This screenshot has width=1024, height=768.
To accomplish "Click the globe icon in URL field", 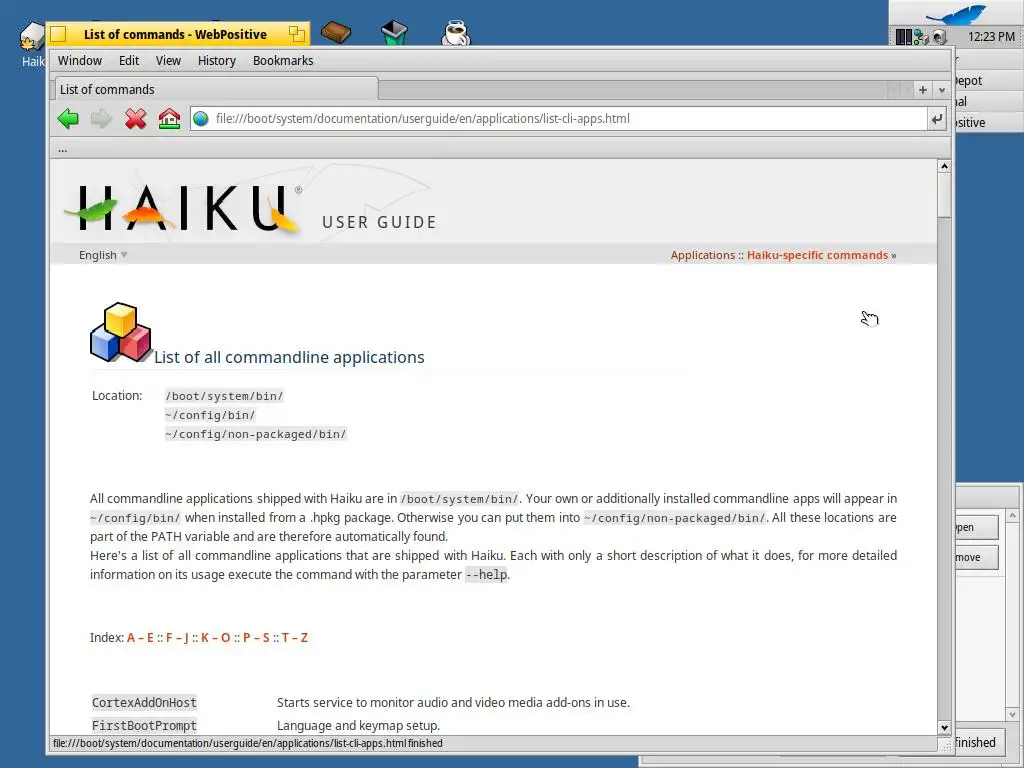I will point(201,119).
